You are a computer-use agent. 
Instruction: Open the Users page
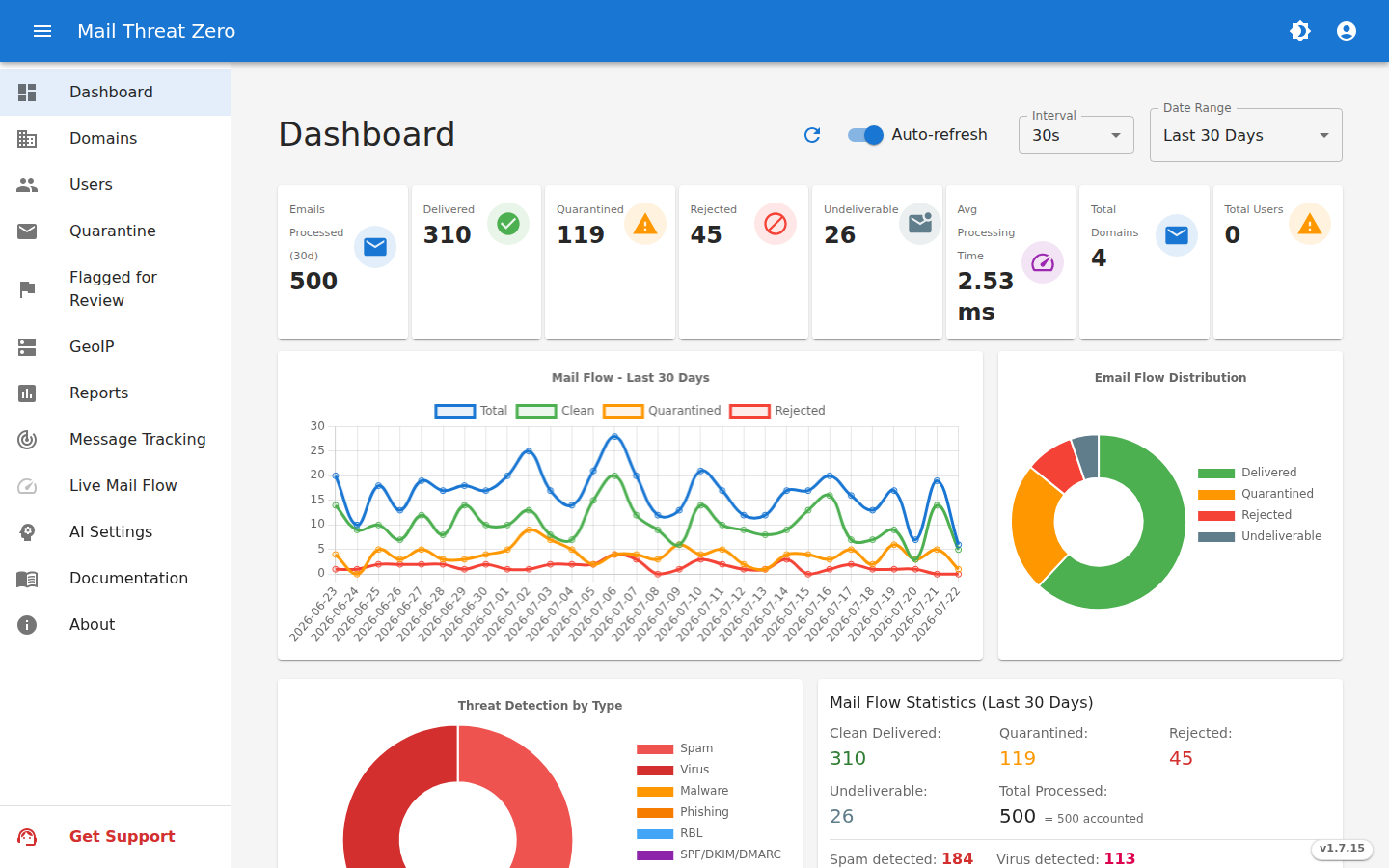click(x=116, y=185)
